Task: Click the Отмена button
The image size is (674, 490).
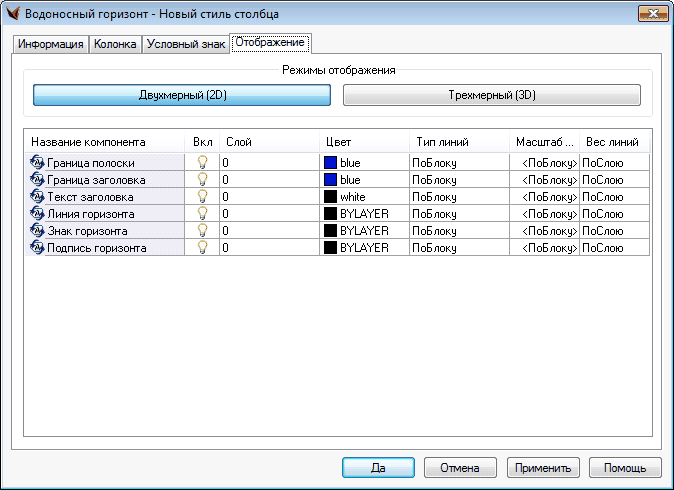Action: tap(460, 467)
